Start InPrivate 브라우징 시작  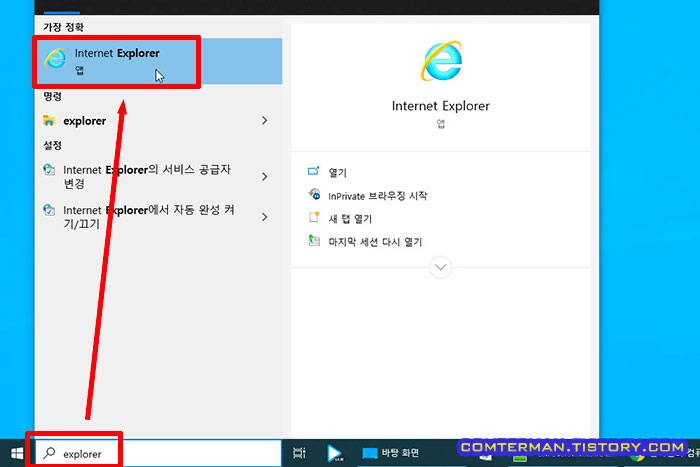378,196
